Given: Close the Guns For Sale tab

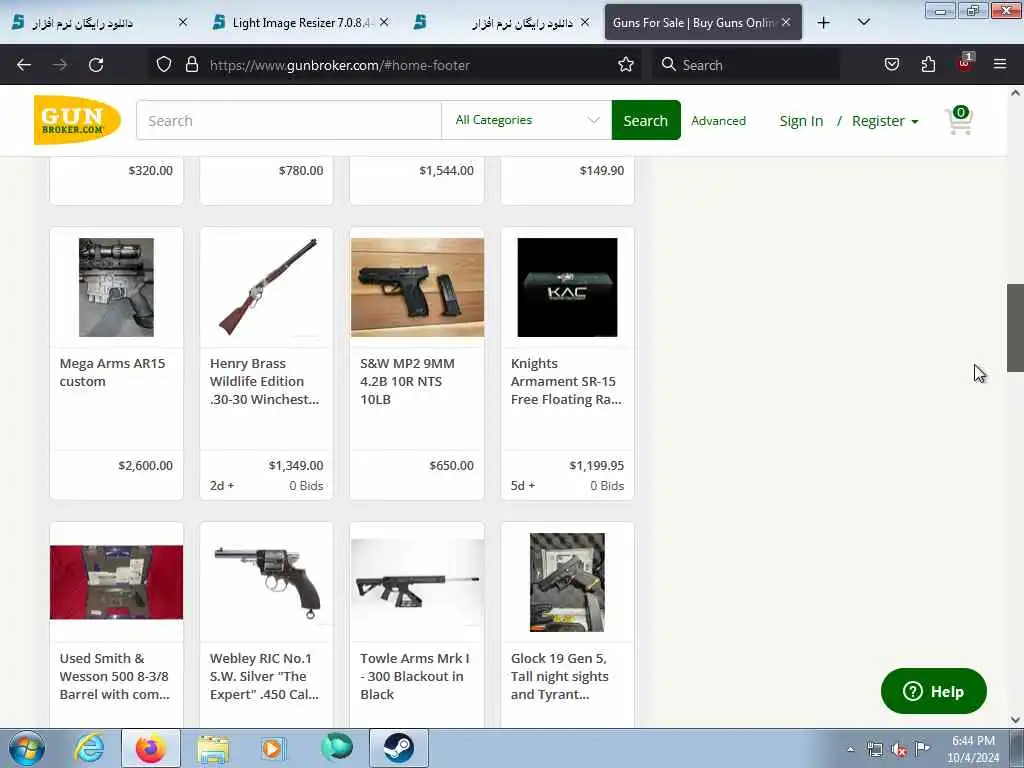Looking at the screenshot, I should point(786,22).
